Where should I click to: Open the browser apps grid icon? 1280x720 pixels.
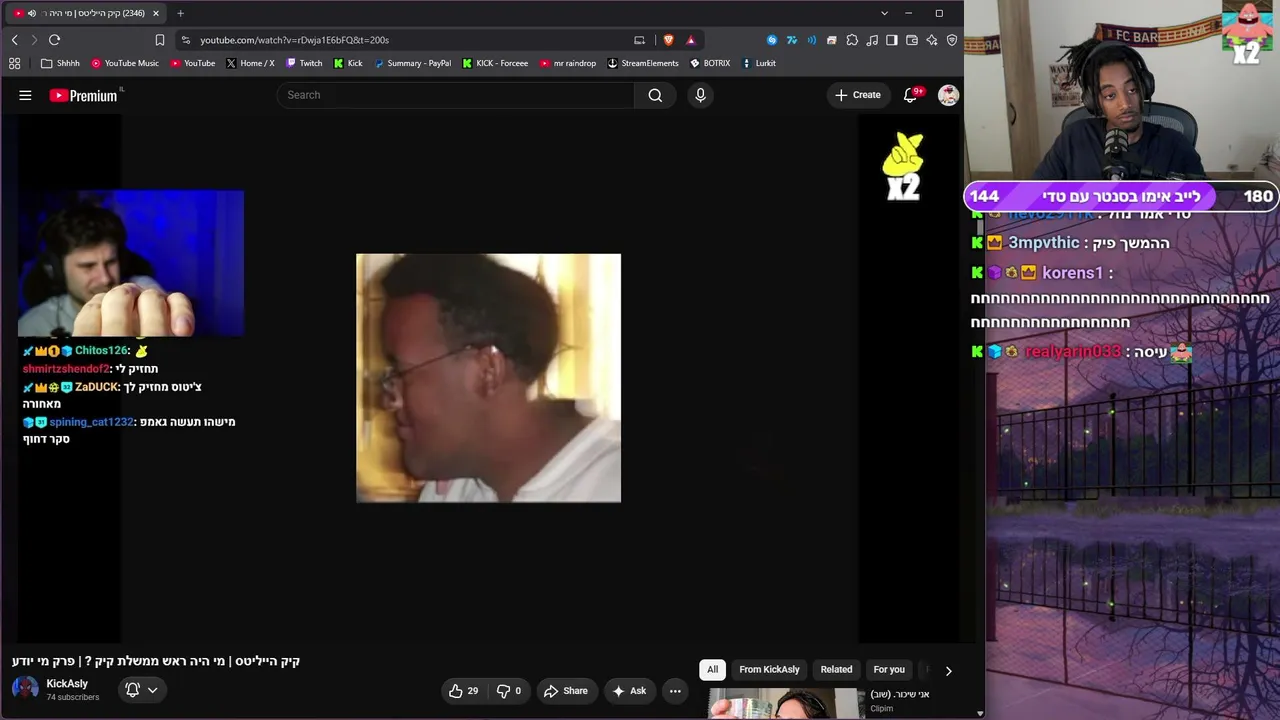click(x=14, y=63)
